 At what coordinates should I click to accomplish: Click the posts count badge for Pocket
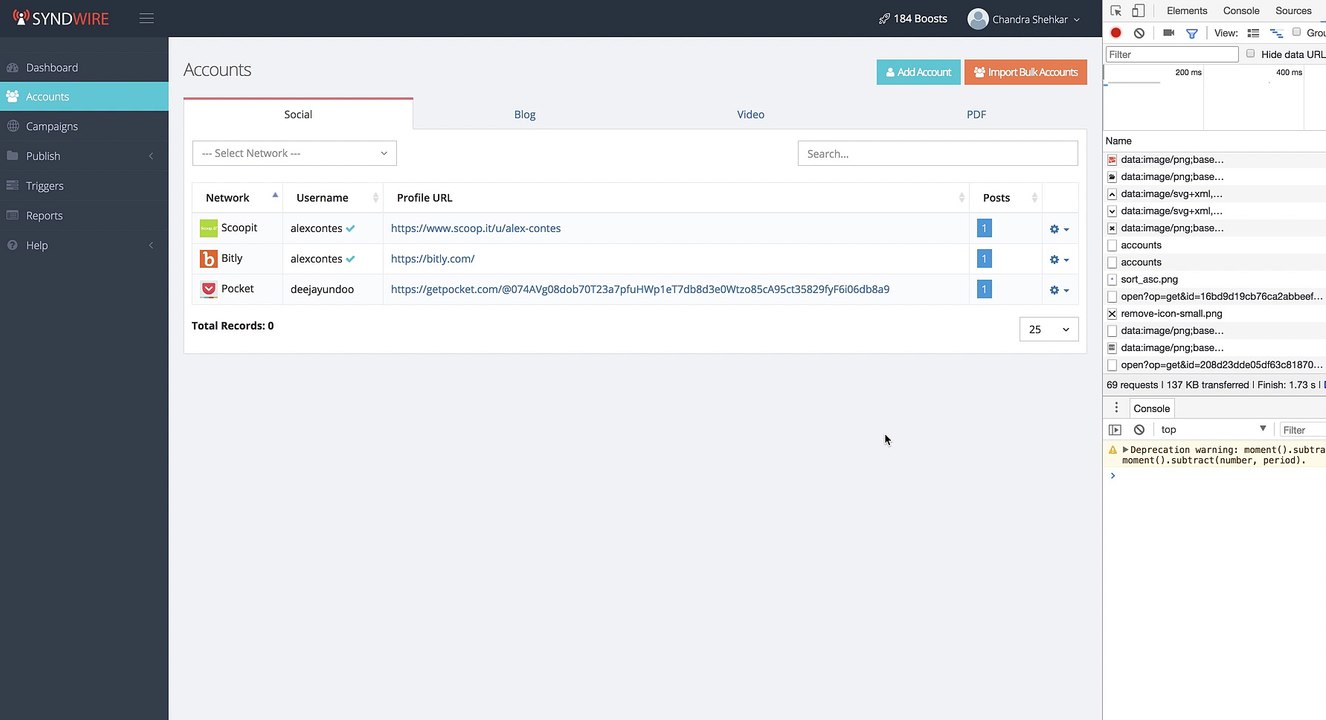(984, 290)
